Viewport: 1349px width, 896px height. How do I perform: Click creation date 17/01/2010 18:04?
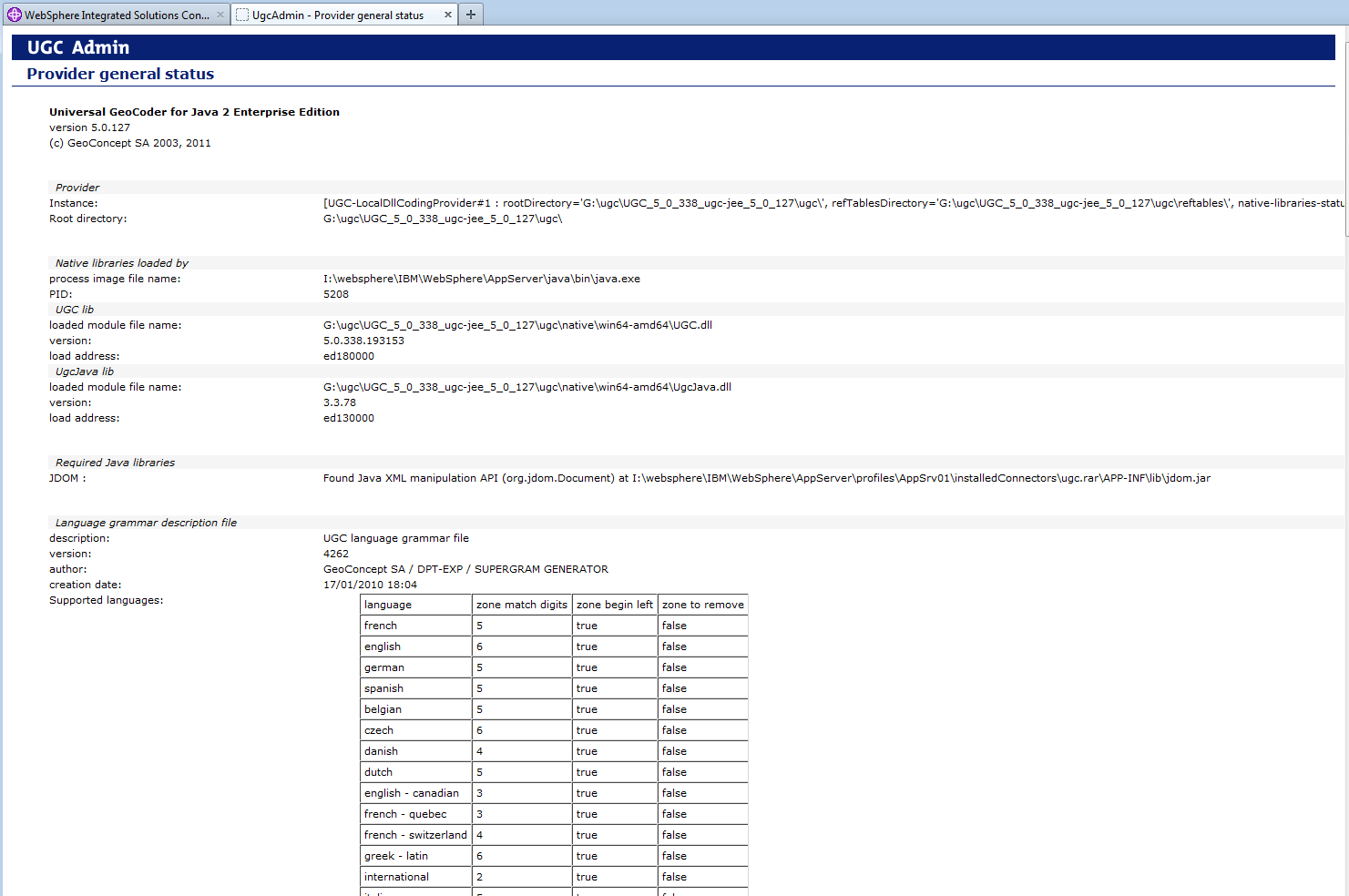[x=370, y=585]
